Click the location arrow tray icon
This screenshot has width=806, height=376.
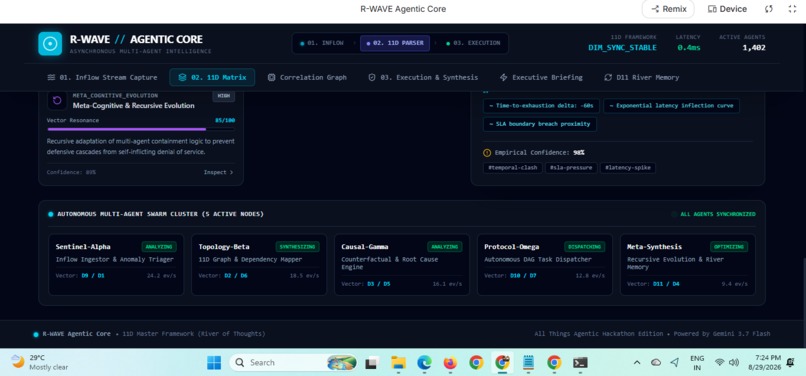point(674,363)
